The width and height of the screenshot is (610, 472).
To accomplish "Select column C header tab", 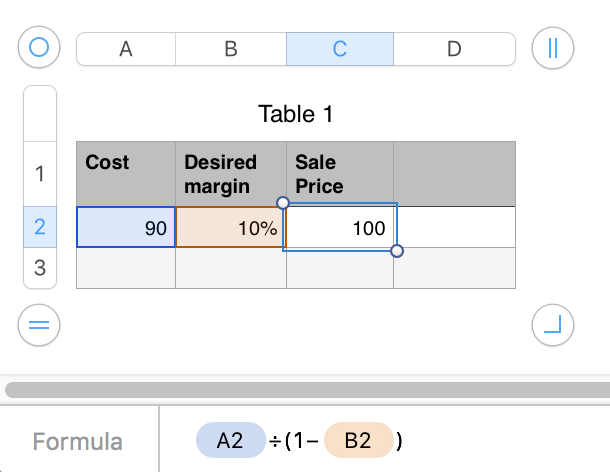I will [x=340, y=49].
